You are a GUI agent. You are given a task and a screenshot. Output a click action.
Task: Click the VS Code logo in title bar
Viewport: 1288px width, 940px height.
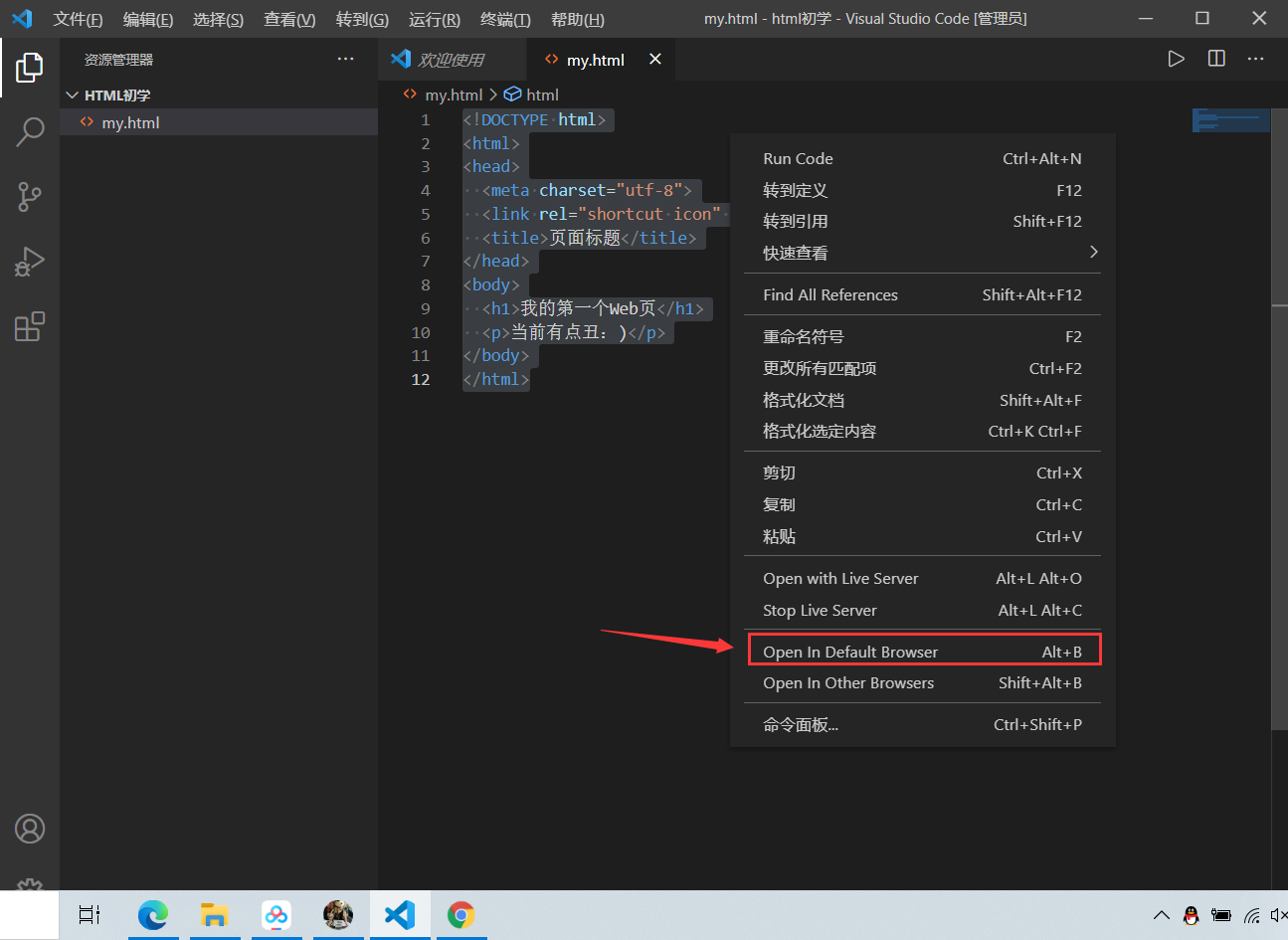pyautogui.click(x=22, y=19)
